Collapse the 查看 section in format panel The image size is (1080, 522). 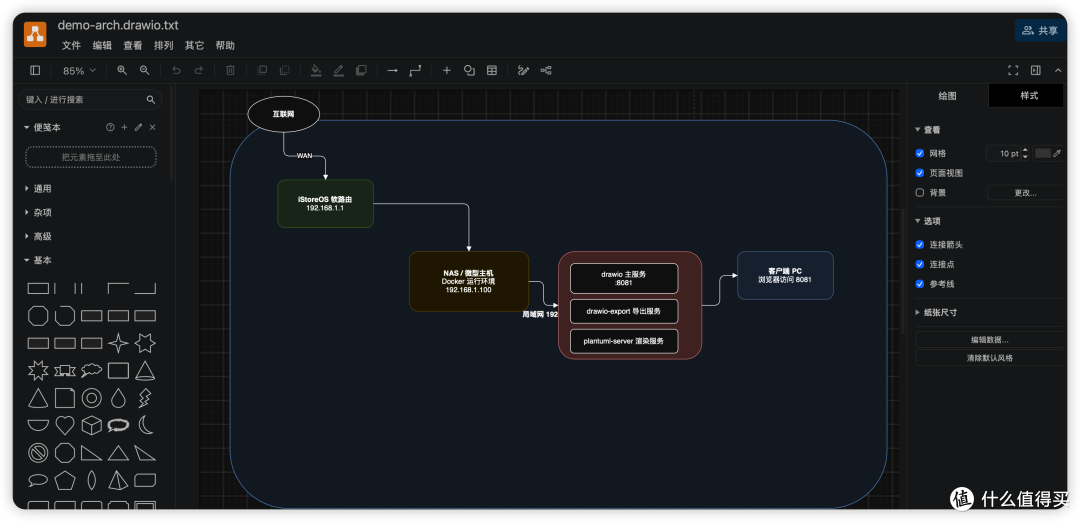[928, 129]
